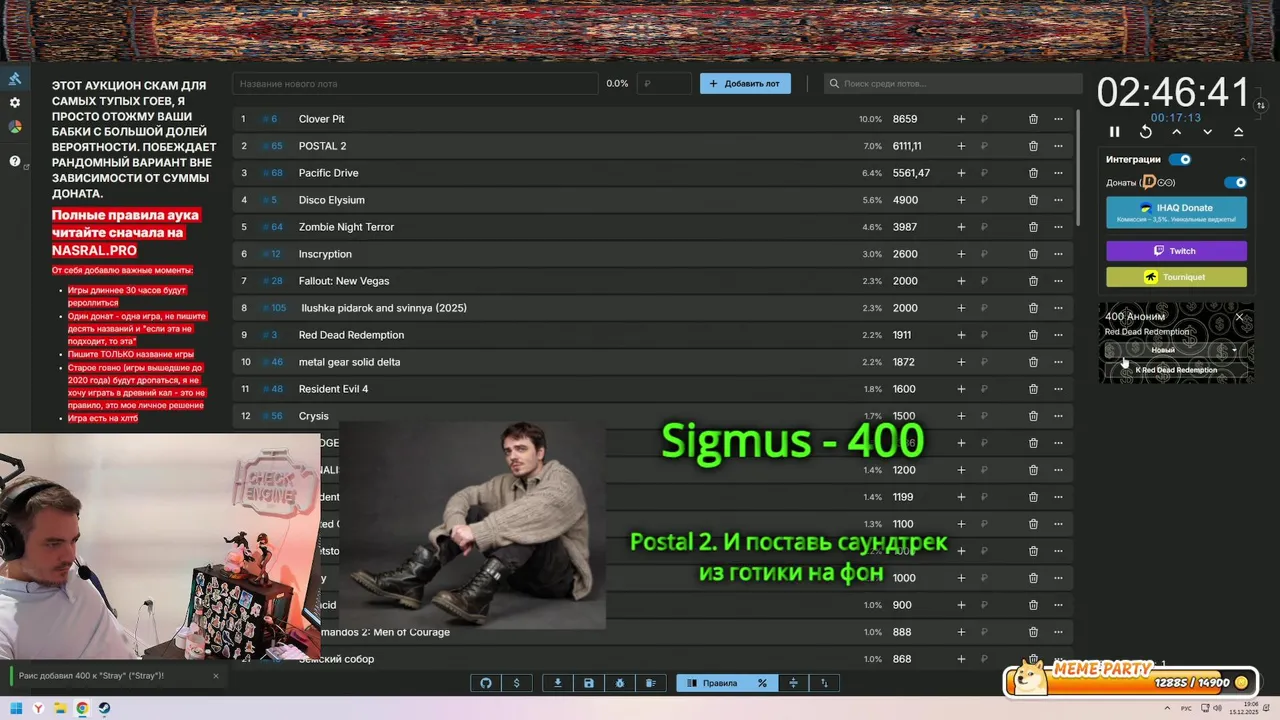This screenshot has height=720, width=1280.
Task: Focus the Название нового лота field
Action: [415, 84]
